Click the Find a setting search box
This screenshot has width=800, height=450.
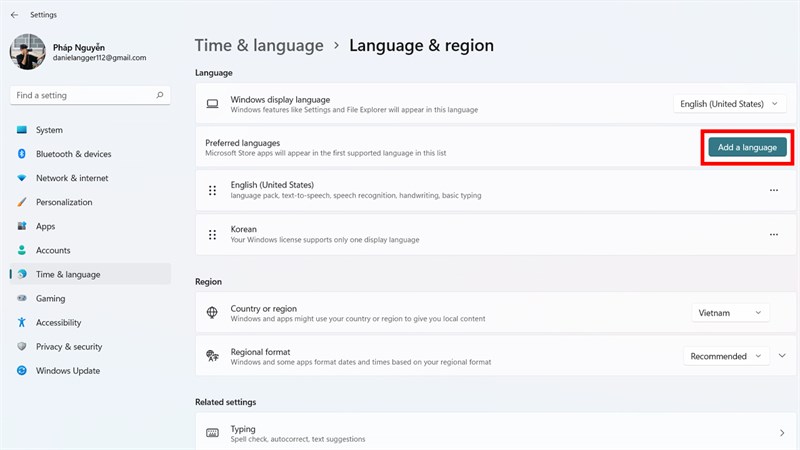[90, 95]
